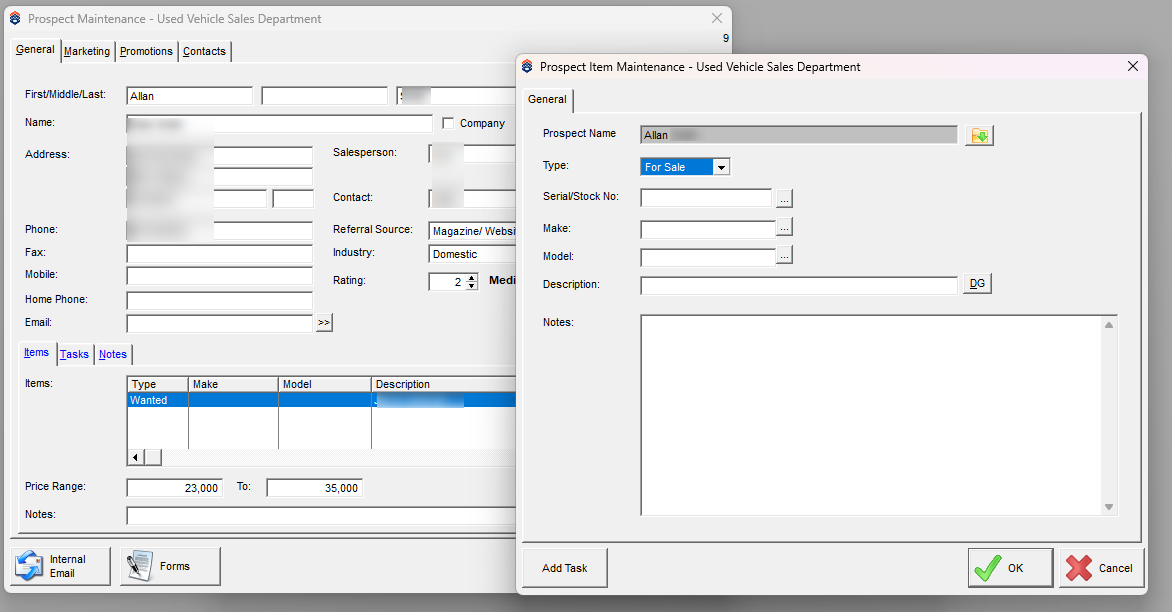This screenshot has width=1172, height=612.
Task: Expand the Type dropdown showing For Sale
Action: point(721,167)
